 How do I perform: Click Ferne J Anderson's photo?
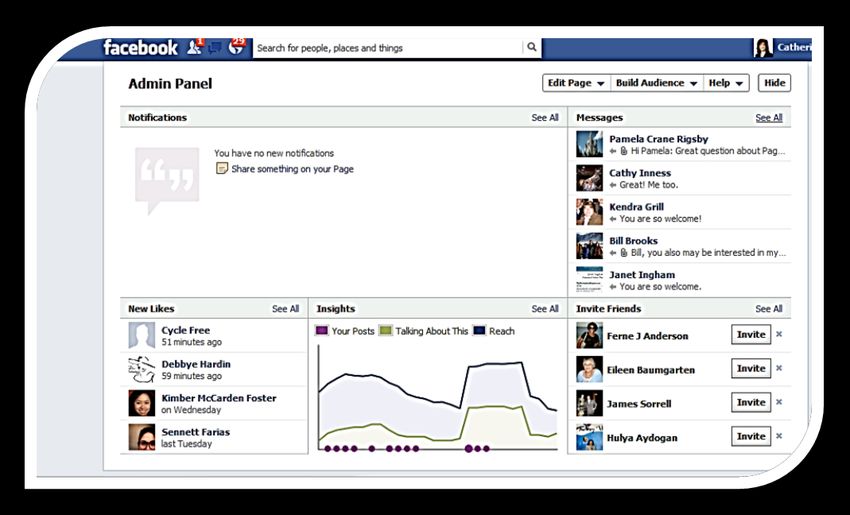pos(589,336)
